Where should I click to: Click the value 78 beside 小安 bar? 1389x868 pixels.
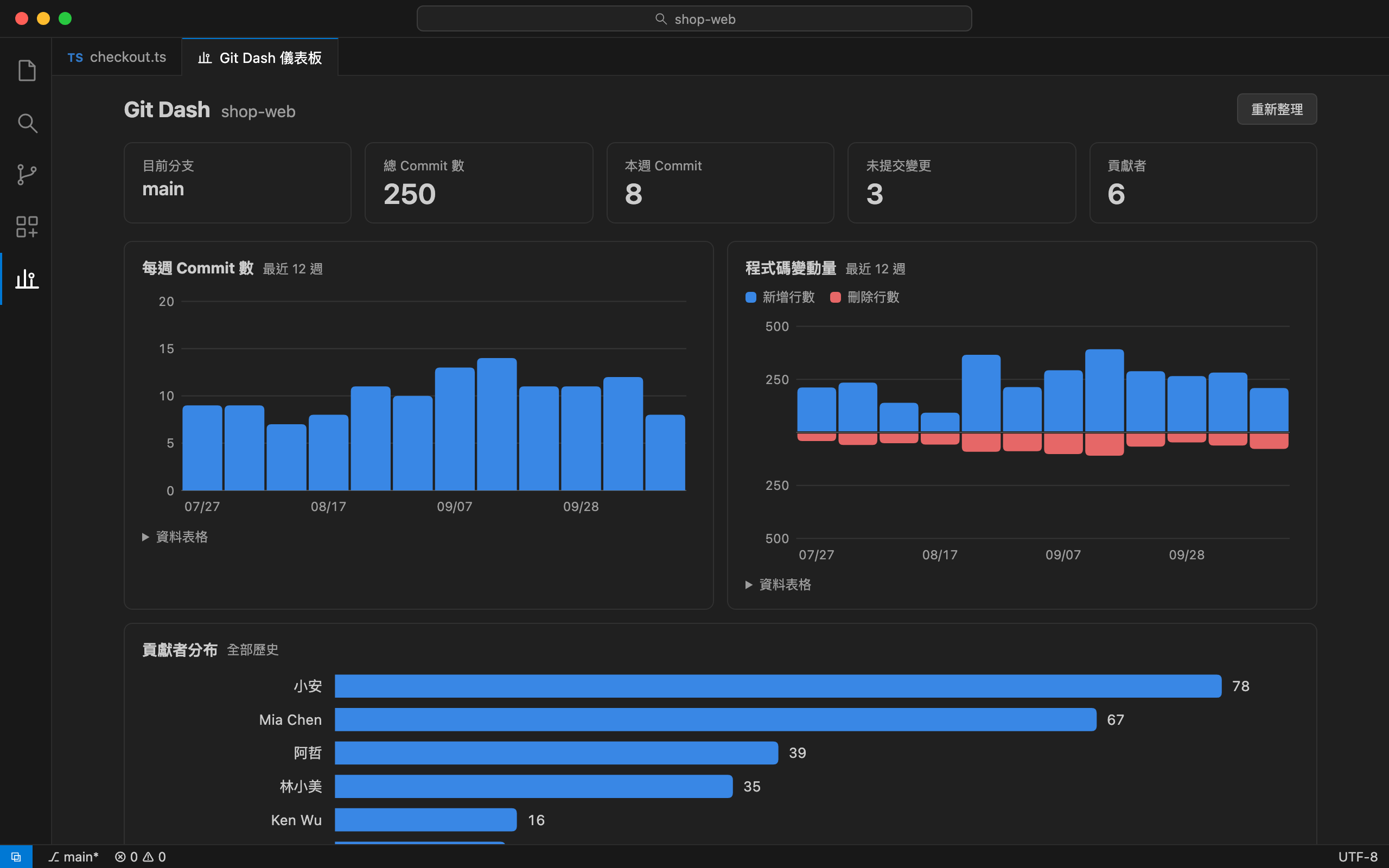1240,686
